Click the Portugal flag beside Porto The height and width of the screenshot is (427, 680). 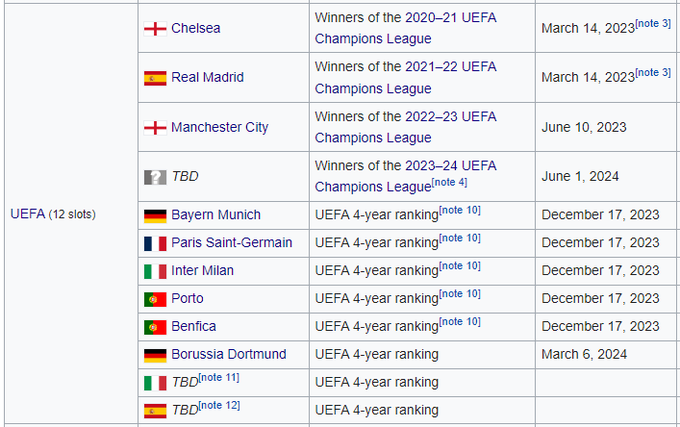155,299
